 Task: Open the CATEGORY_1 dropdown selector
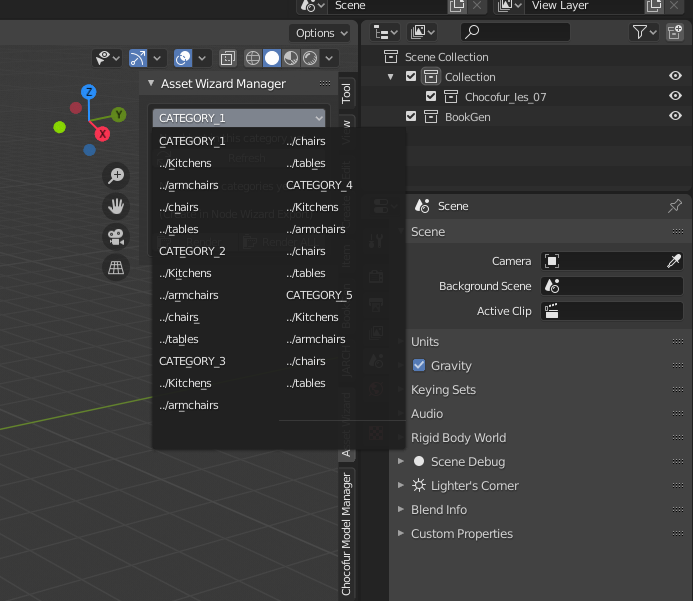point(239,118)
